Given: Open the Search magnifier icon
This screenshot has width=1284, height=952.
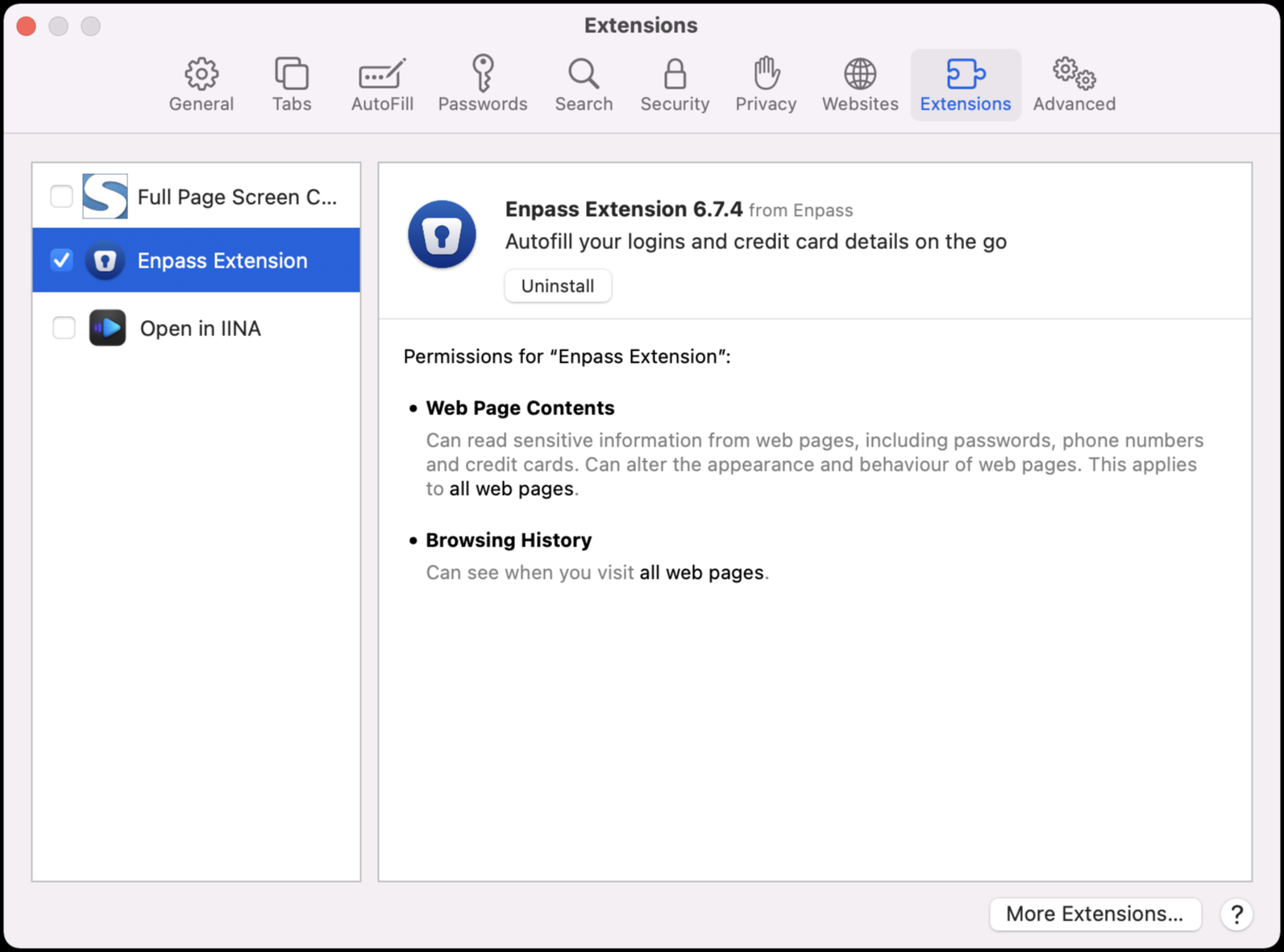Looking at the screenshot, I should point(584,74).
